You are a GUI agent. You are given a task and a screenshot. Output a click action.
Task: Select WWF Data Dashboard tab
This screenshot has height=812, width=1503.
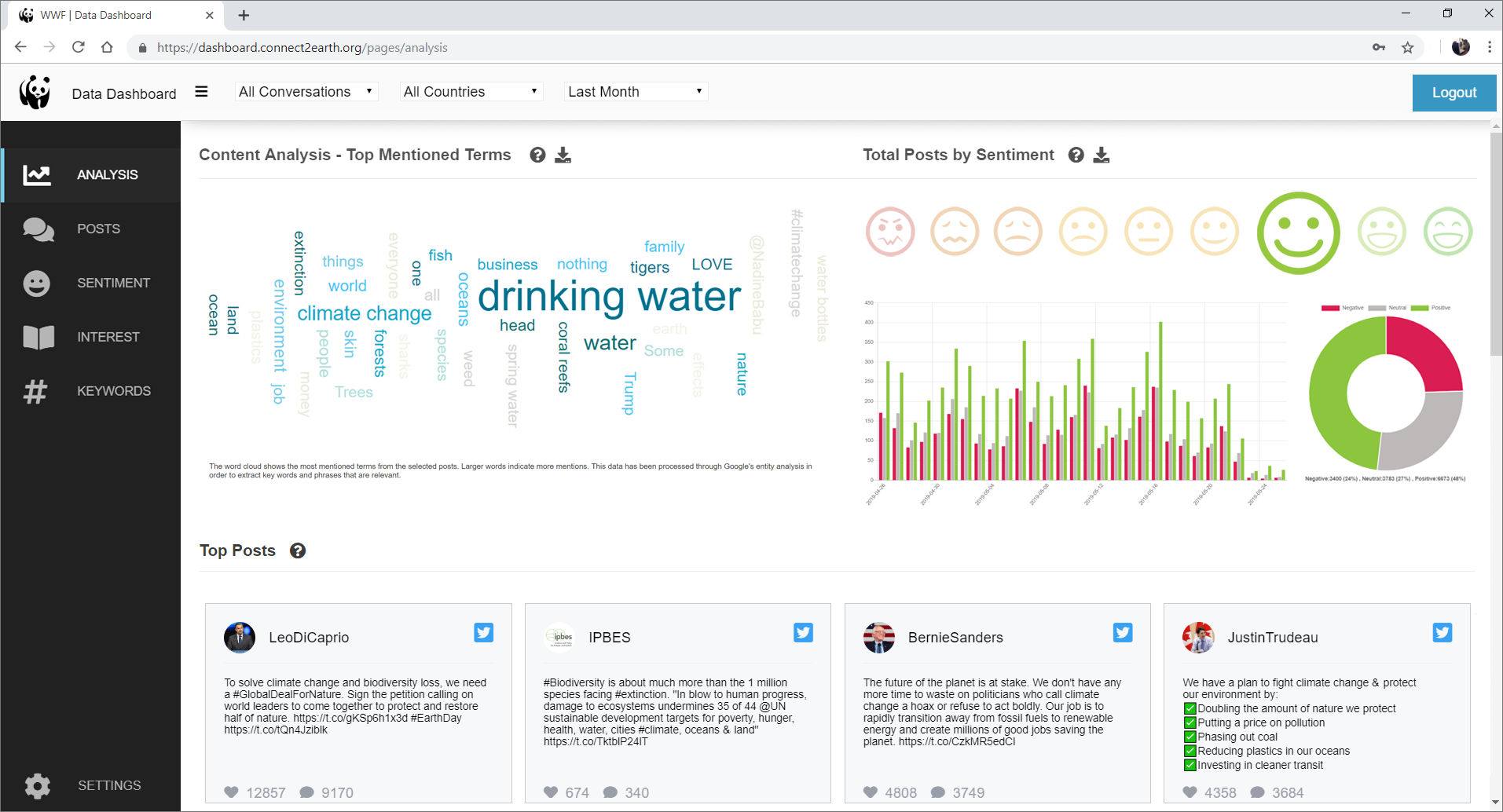[x=116, y=15]
